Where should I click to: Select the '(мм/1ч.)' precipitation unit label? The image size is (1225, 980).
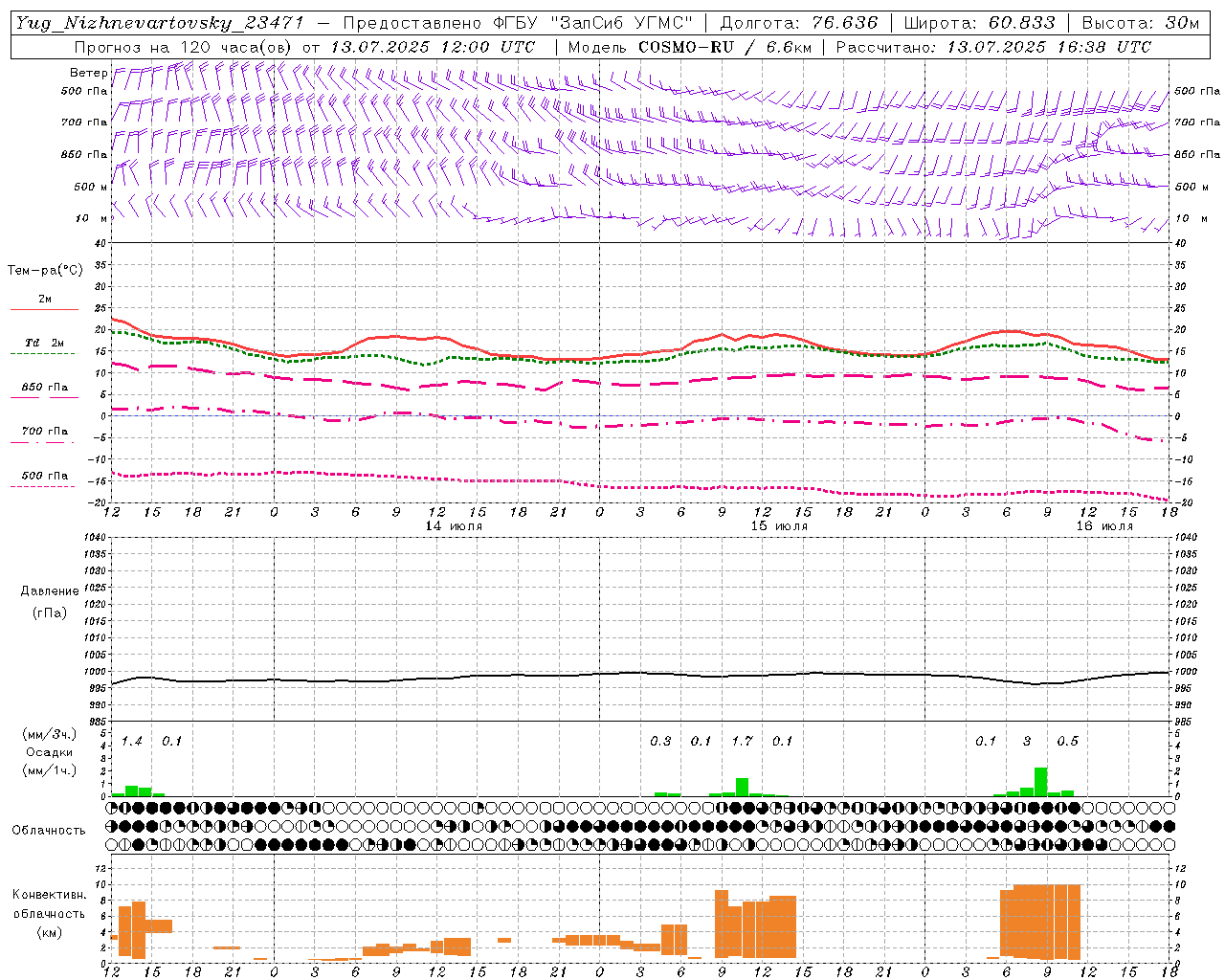(x=49, y=770)
